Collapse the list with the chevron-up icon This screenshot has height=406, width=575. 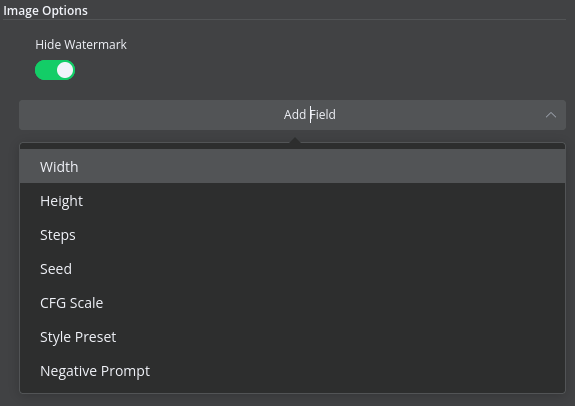click(551, 115)
